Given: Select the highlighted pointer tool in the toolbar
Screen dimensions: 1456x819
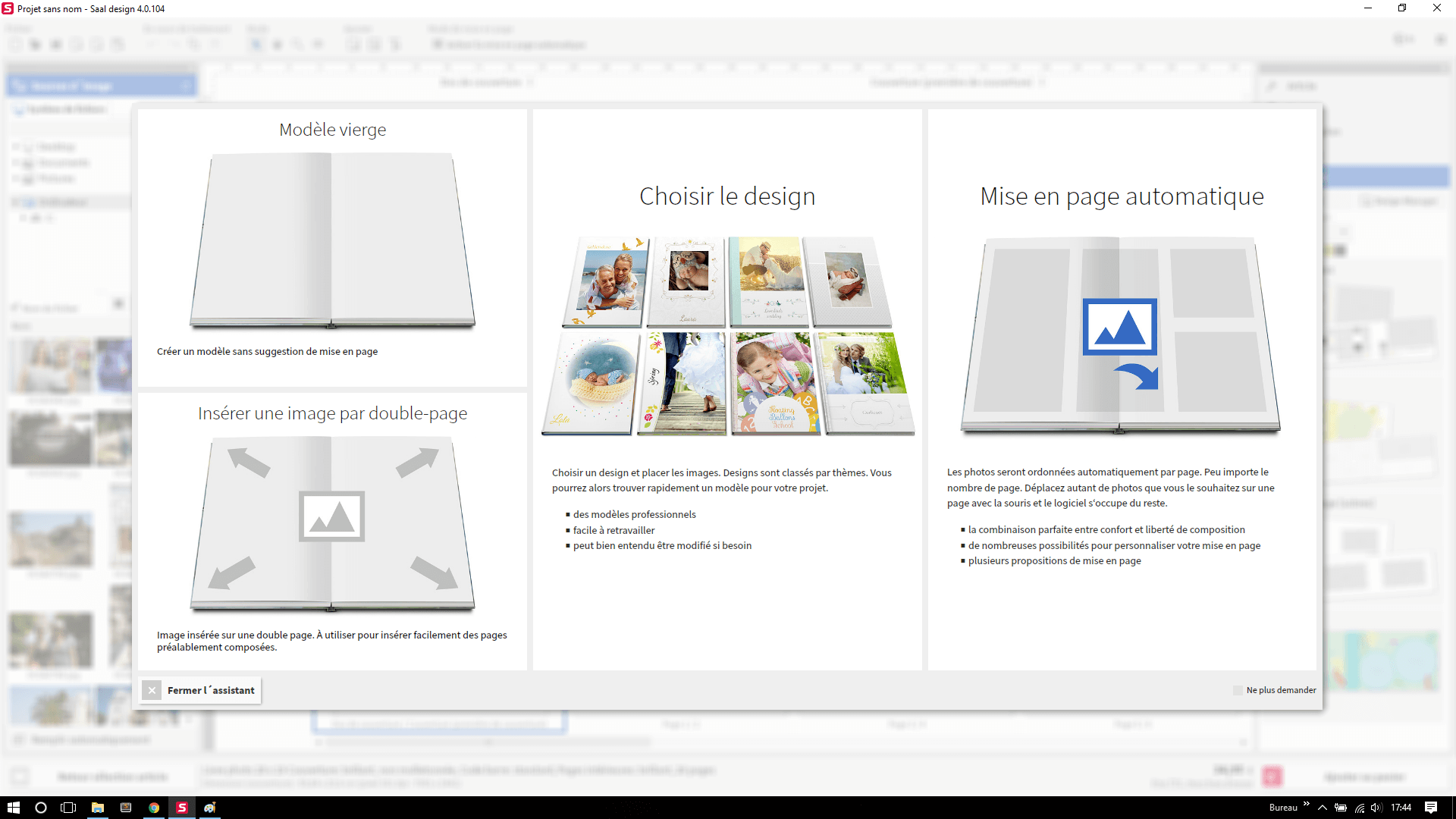Looking at the screenshot, I should pyautogui.click(x=256, y=44).
